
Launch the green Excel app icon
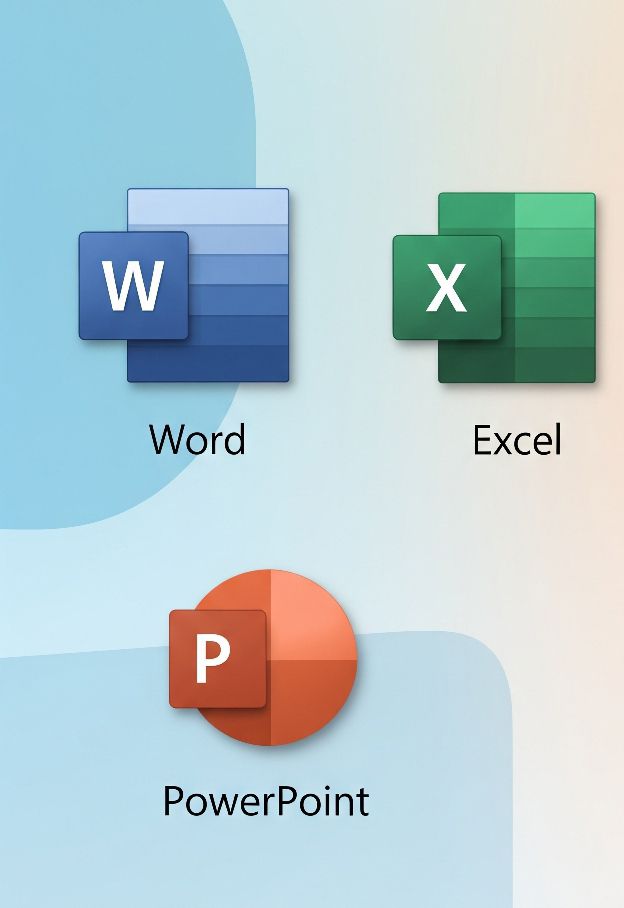click(x=494, y=288)
